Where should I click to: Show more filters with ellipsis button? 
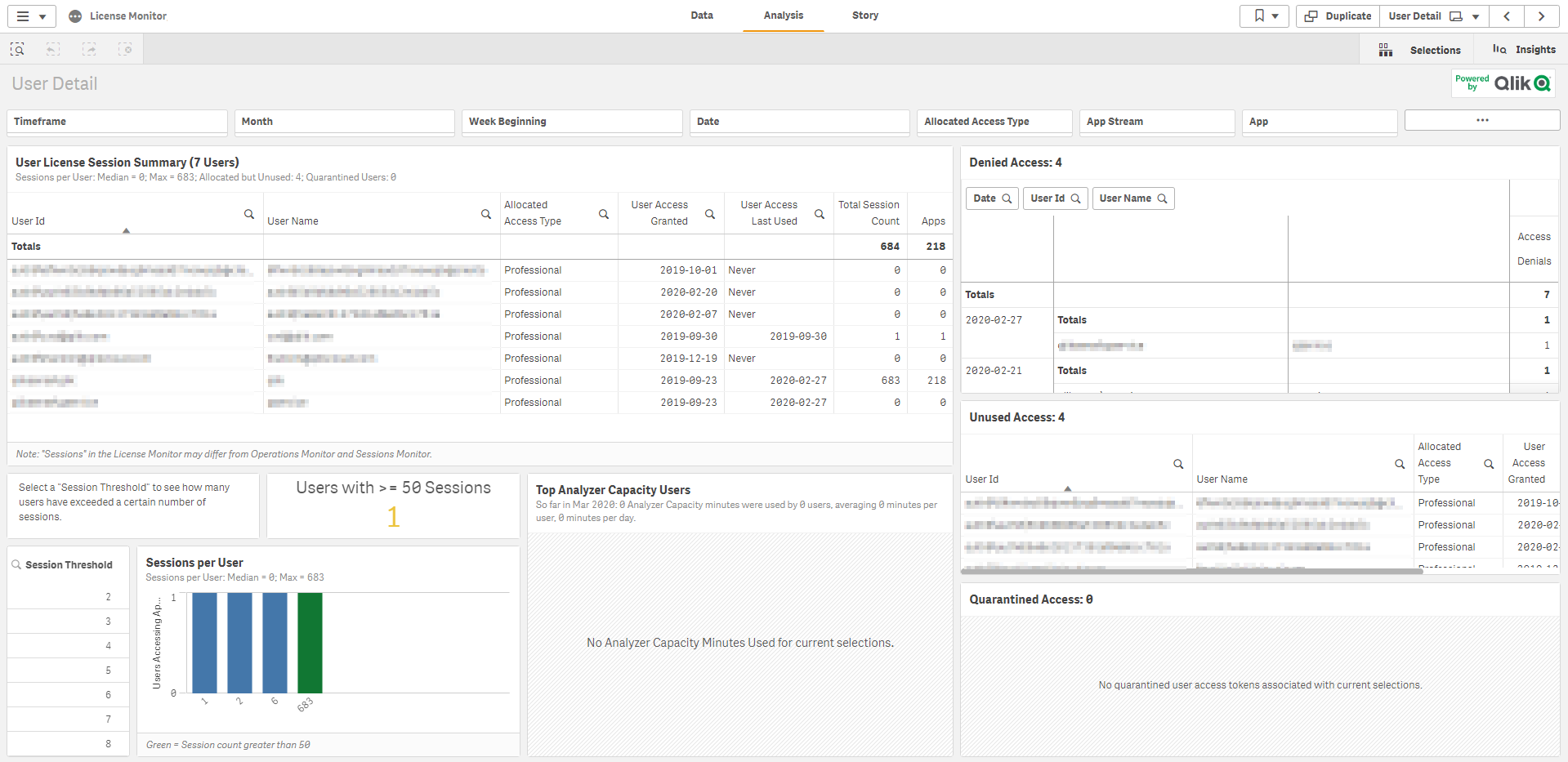(x=1481, y=120)
